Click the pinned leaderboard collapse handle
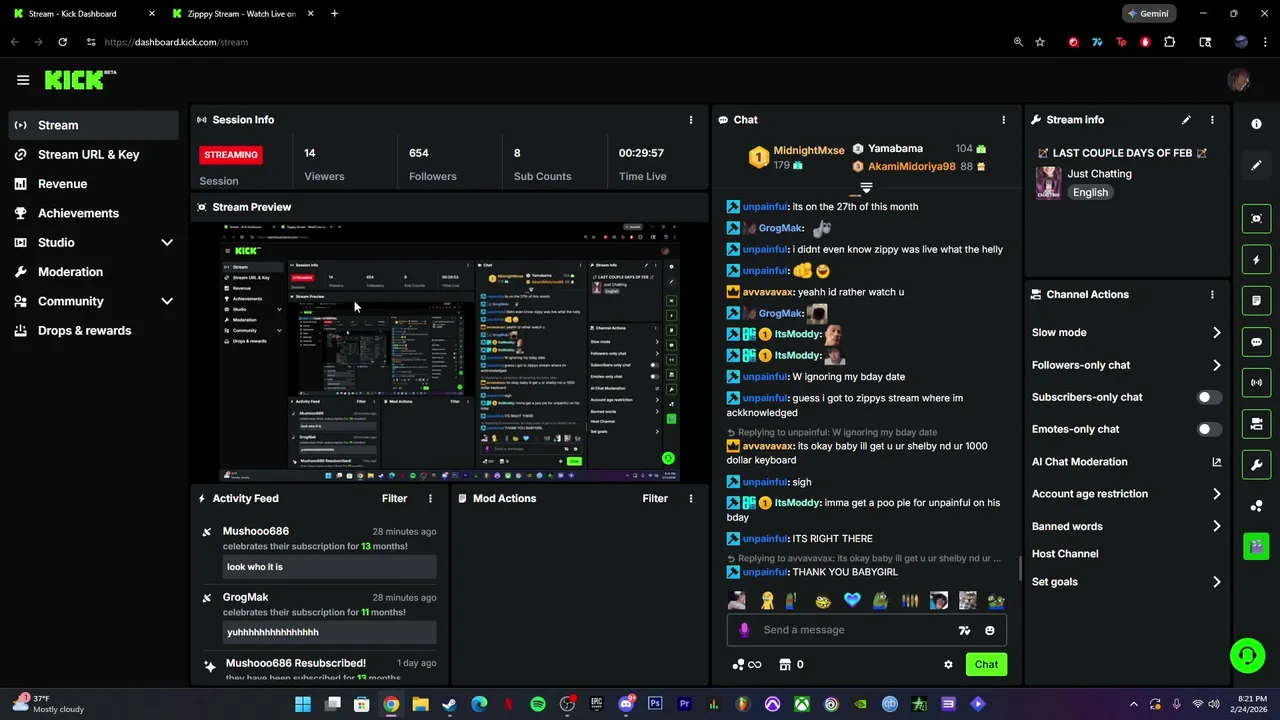The image size is (1280, 720). click(866, 187)
